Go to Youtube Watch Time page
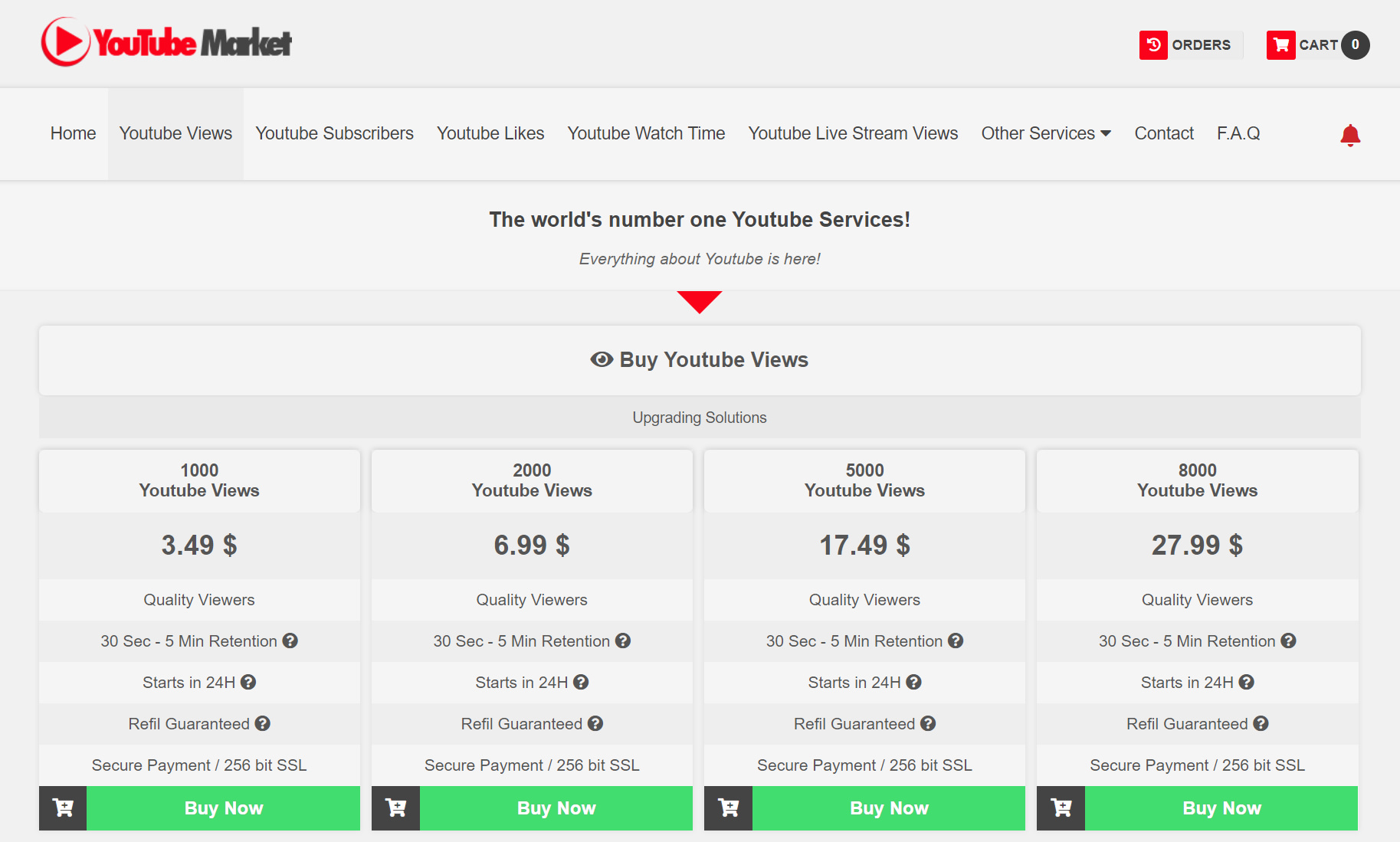 [x=646, y=133]
